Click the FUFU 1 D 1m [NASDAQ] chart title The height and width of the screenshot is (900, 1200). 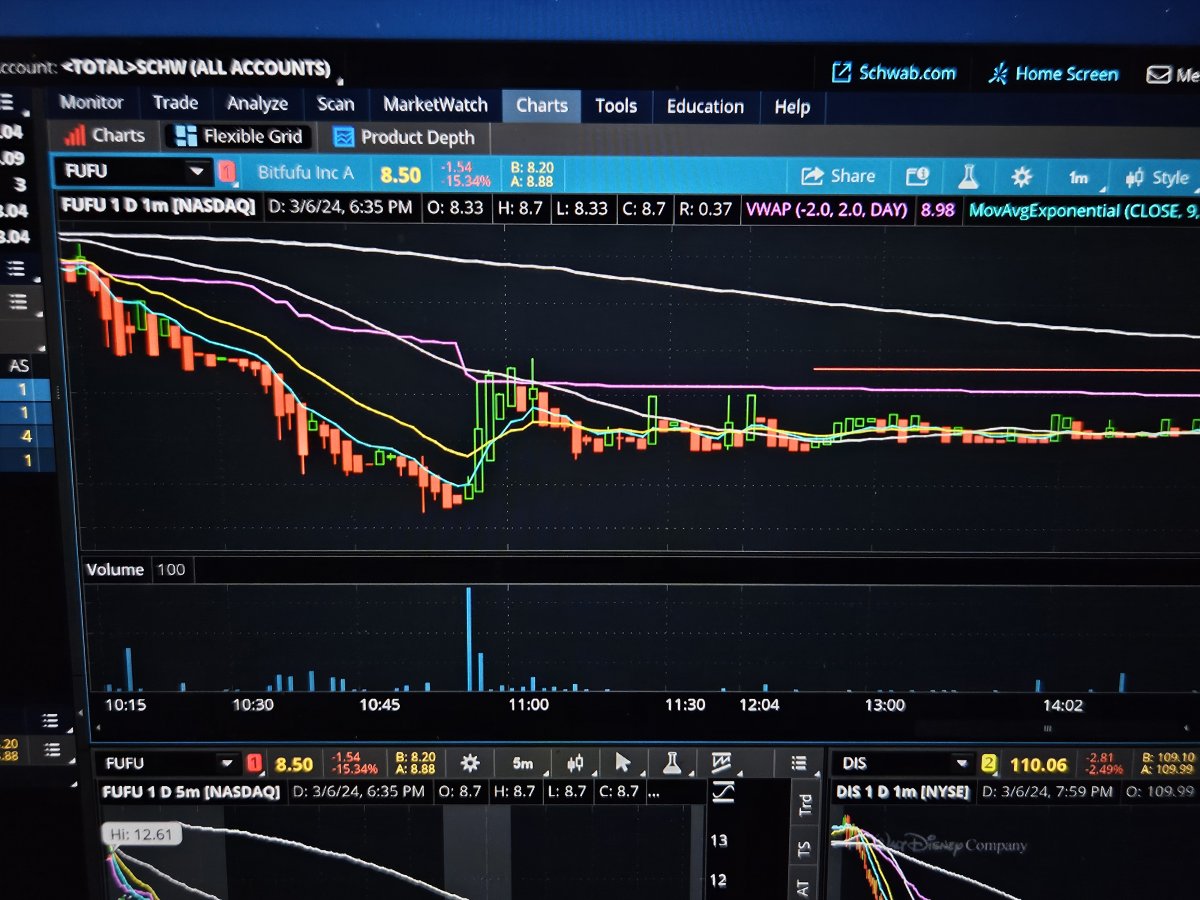(158, 206)
